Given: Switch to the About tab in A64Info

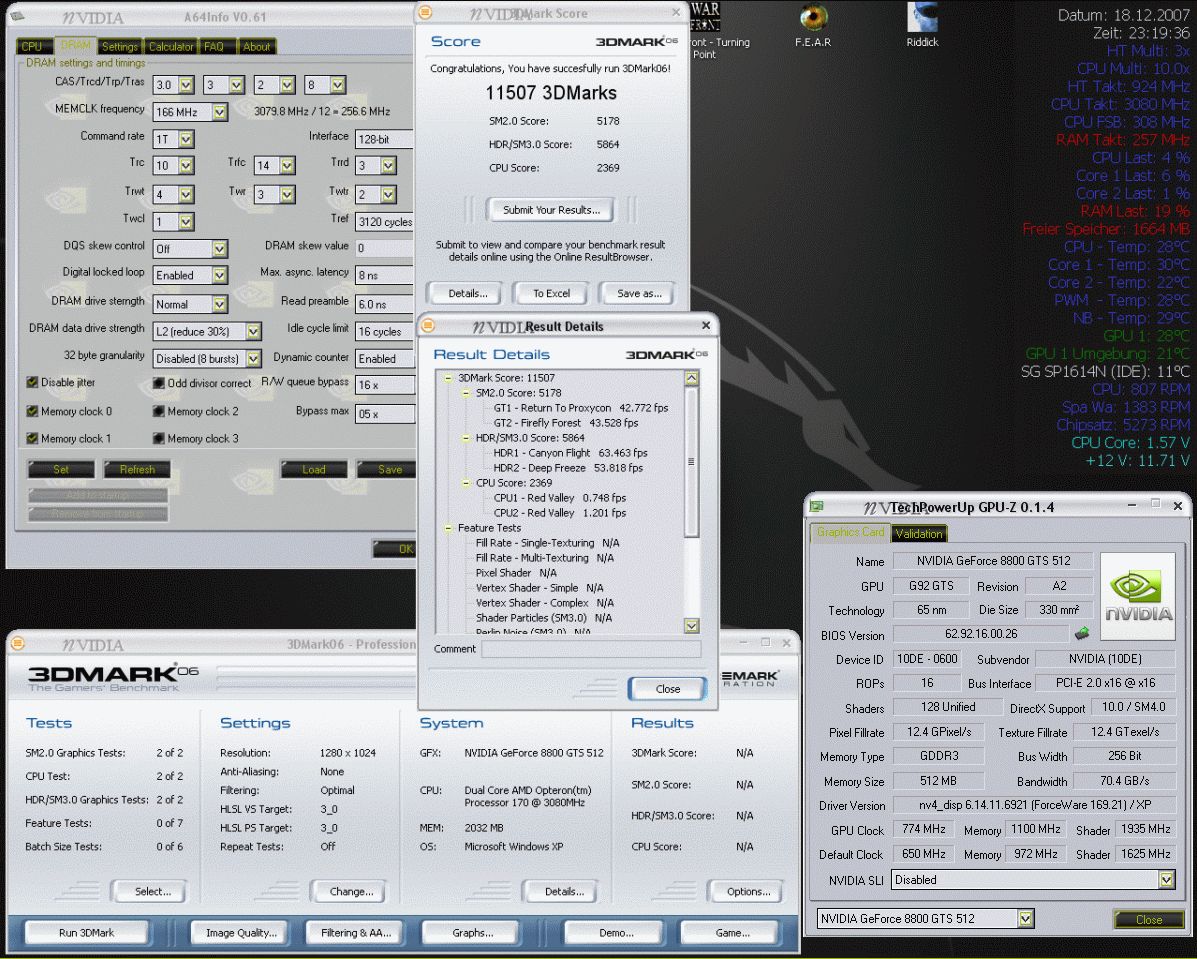Looking at the screenshot, I should pyautogui.click(x=256, y=47).
